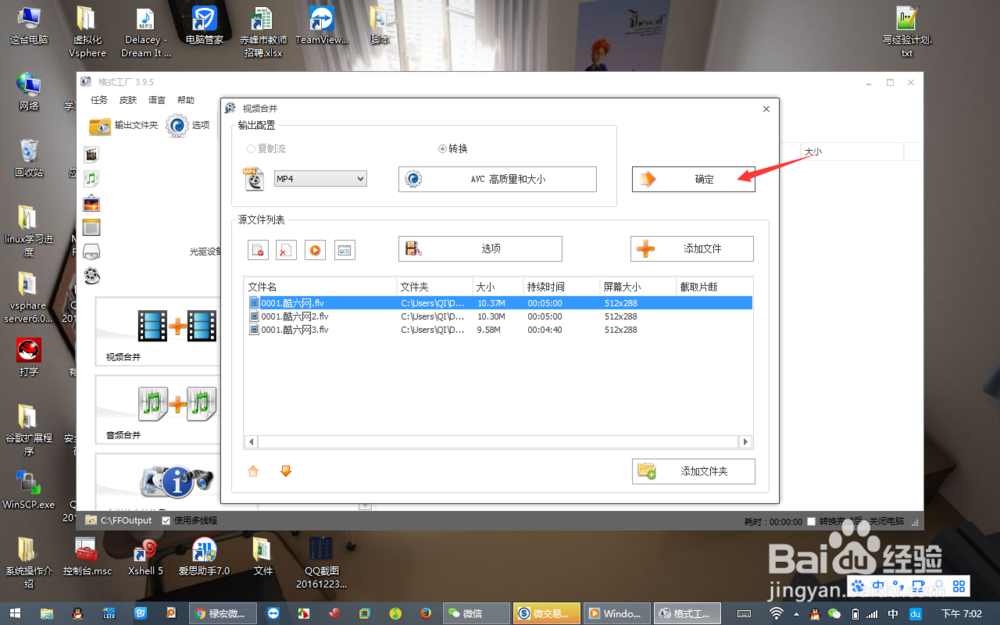The width and height of the screenshot is (1000, 625).
Task: Select the 转换 radio button
Action: 442,149
